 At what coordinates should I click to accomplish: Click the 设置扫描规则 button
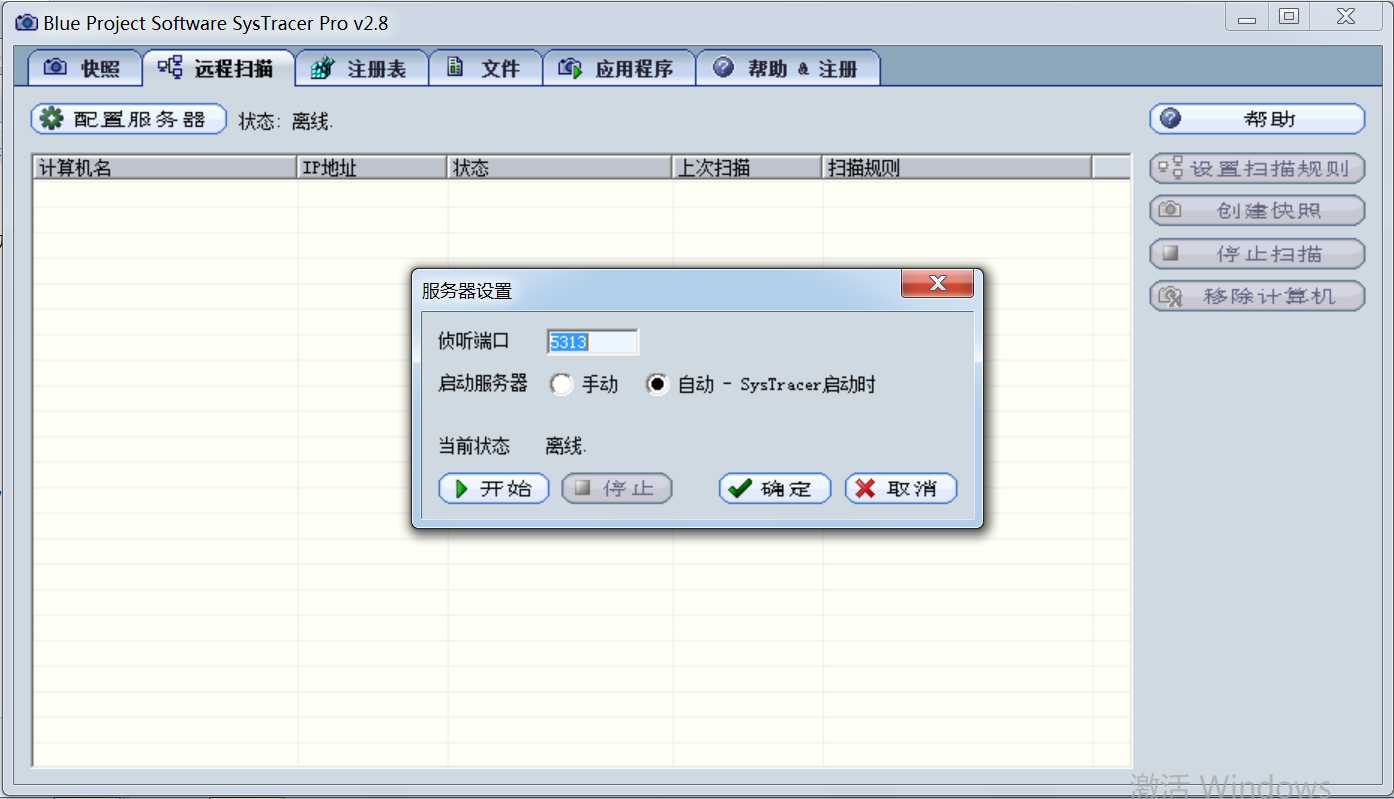pyautogui.click(x=1257, y=169)
